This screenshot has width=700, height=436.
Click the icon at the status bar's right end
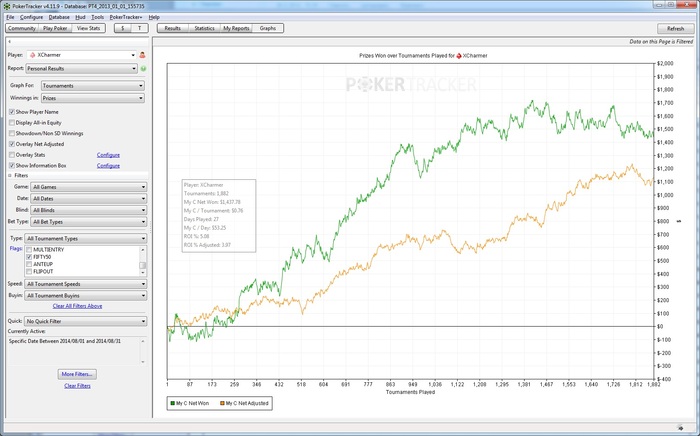point(680,428)
